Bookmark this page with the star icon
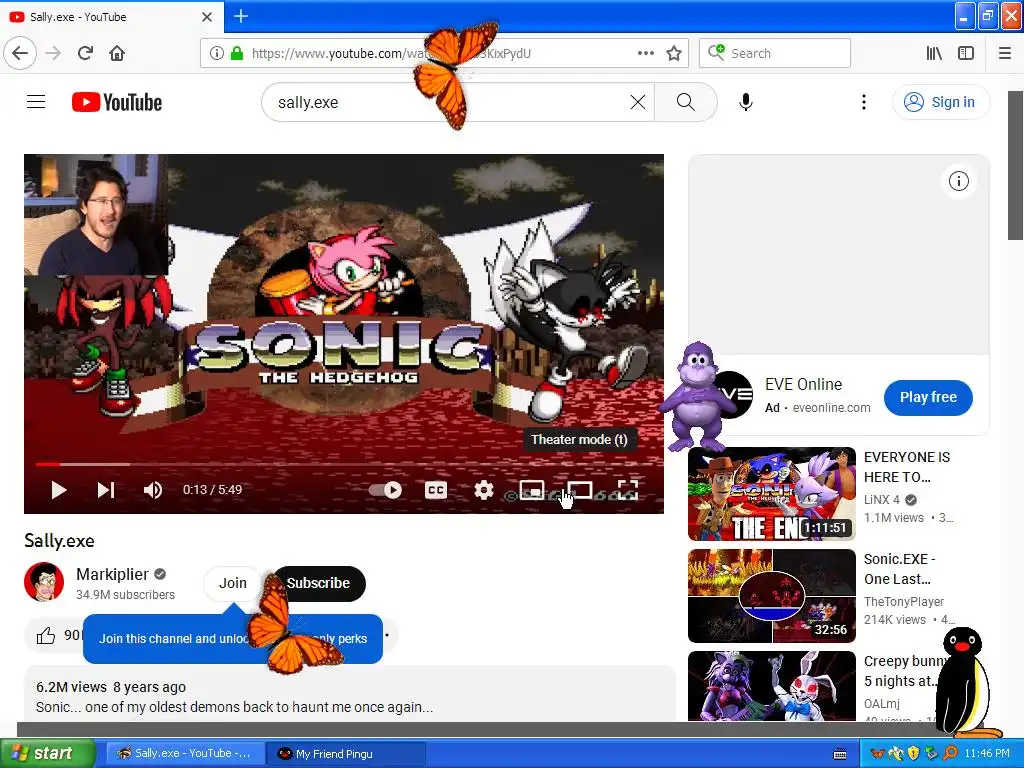The height and width of the screenshot is (768, 1024). point(674,53)
